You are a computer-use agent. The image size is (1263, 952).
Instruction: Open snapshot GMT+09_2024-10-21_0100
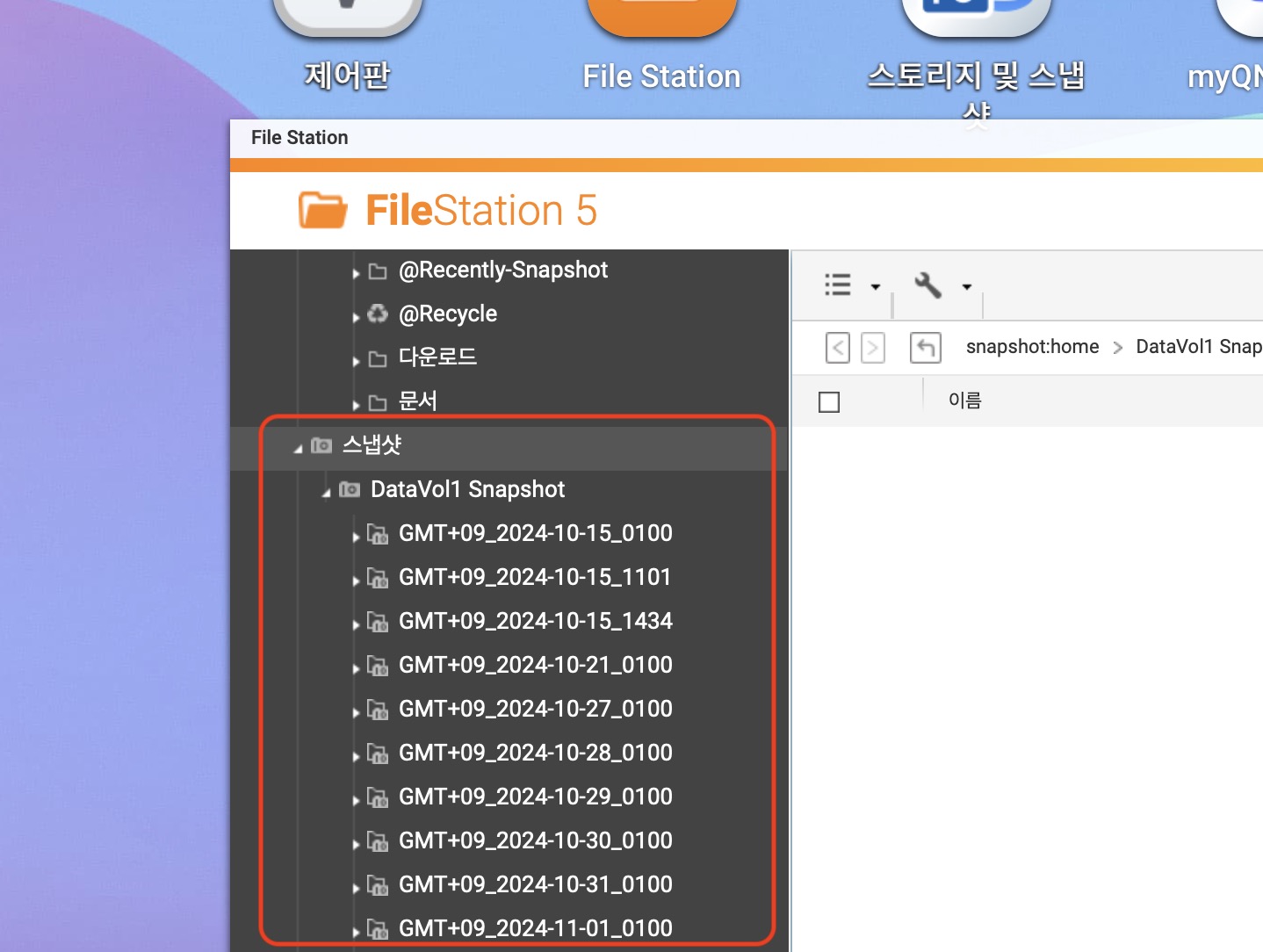(536, 665)
